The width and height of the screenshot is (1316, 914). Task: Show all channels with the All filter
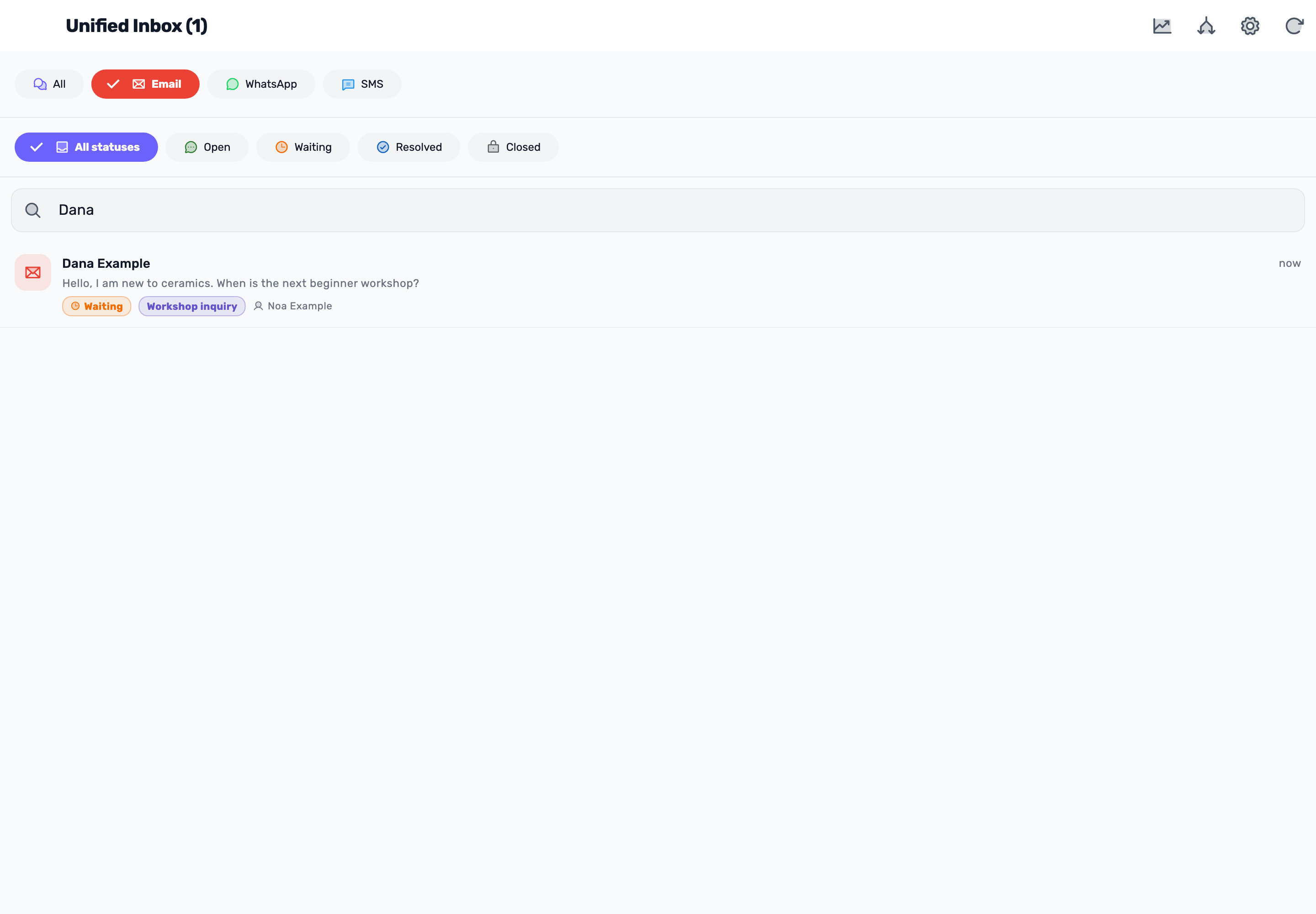pyautogui.click(x=49, y=84)
